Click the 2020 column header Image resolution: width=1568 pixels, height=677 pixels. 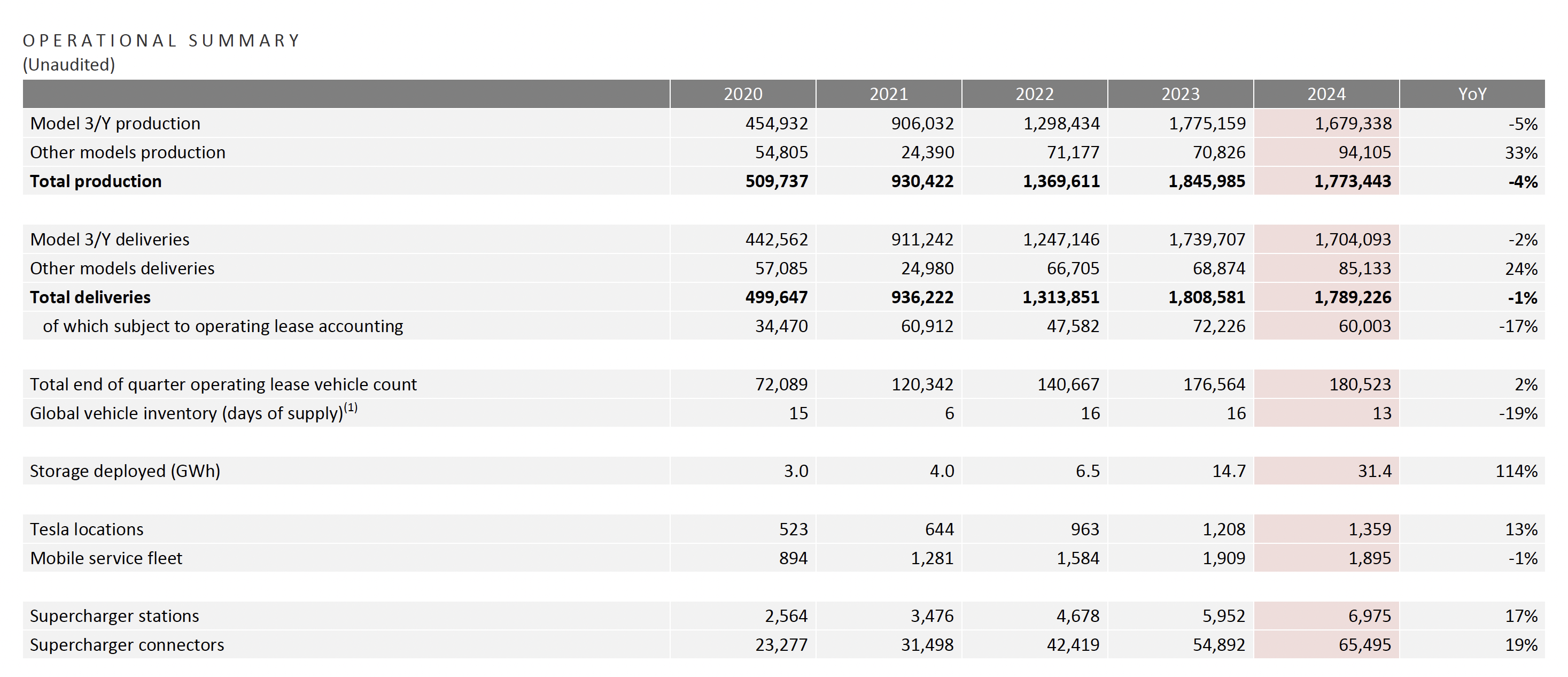point(743,94)
